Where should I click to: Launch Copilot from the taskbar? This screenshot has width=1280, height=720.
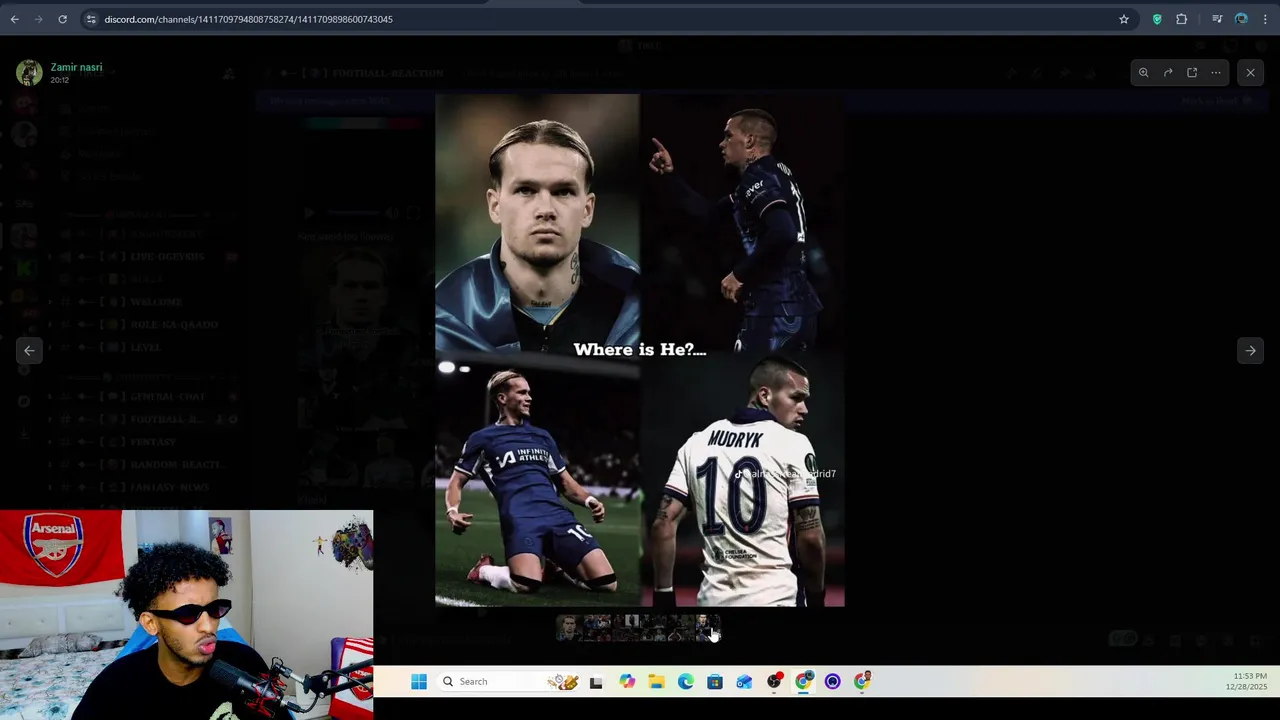tap(627, 681)
